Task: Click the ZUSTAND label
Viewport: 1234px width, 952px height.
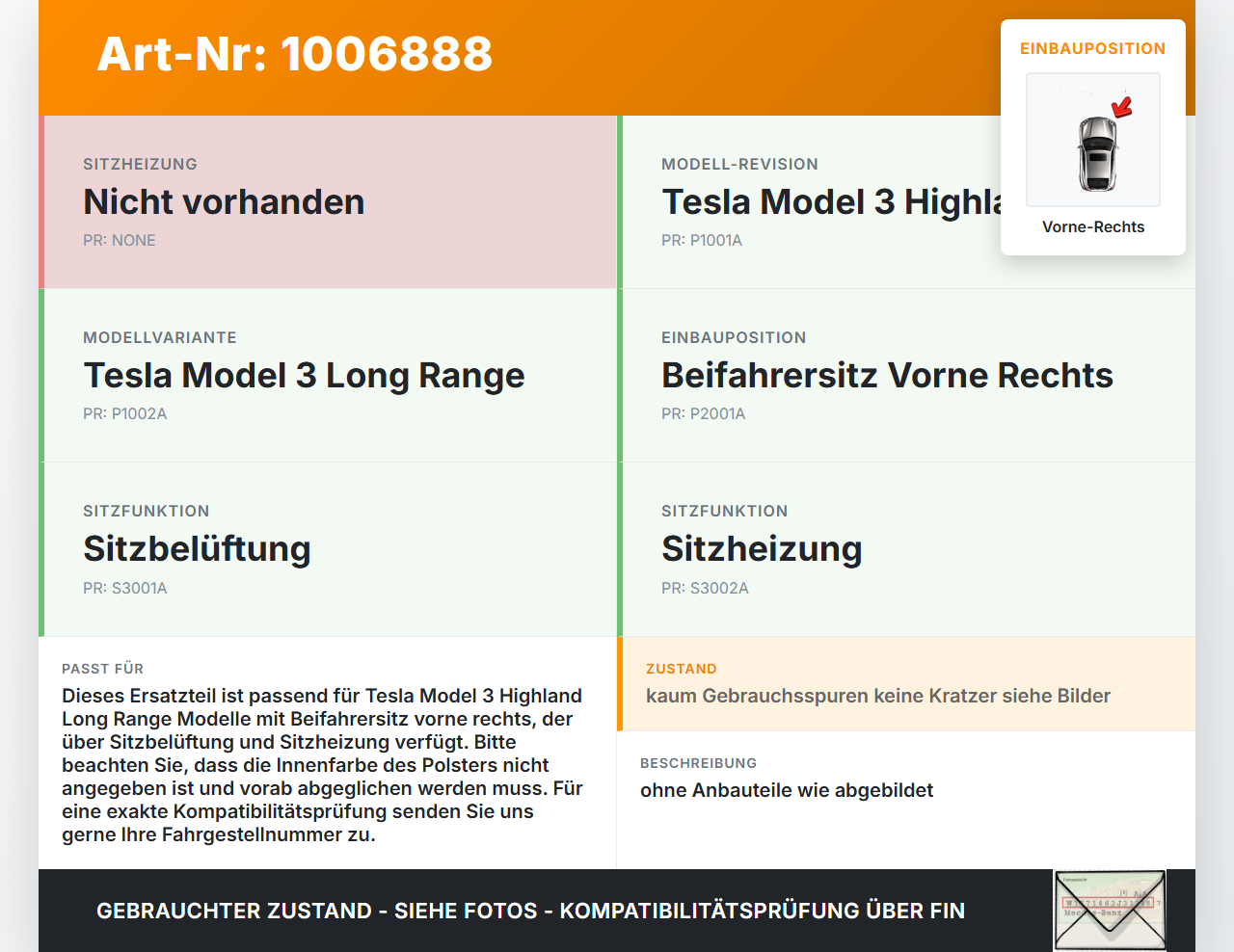Action: pyautogui.click(x=681, y=669)
